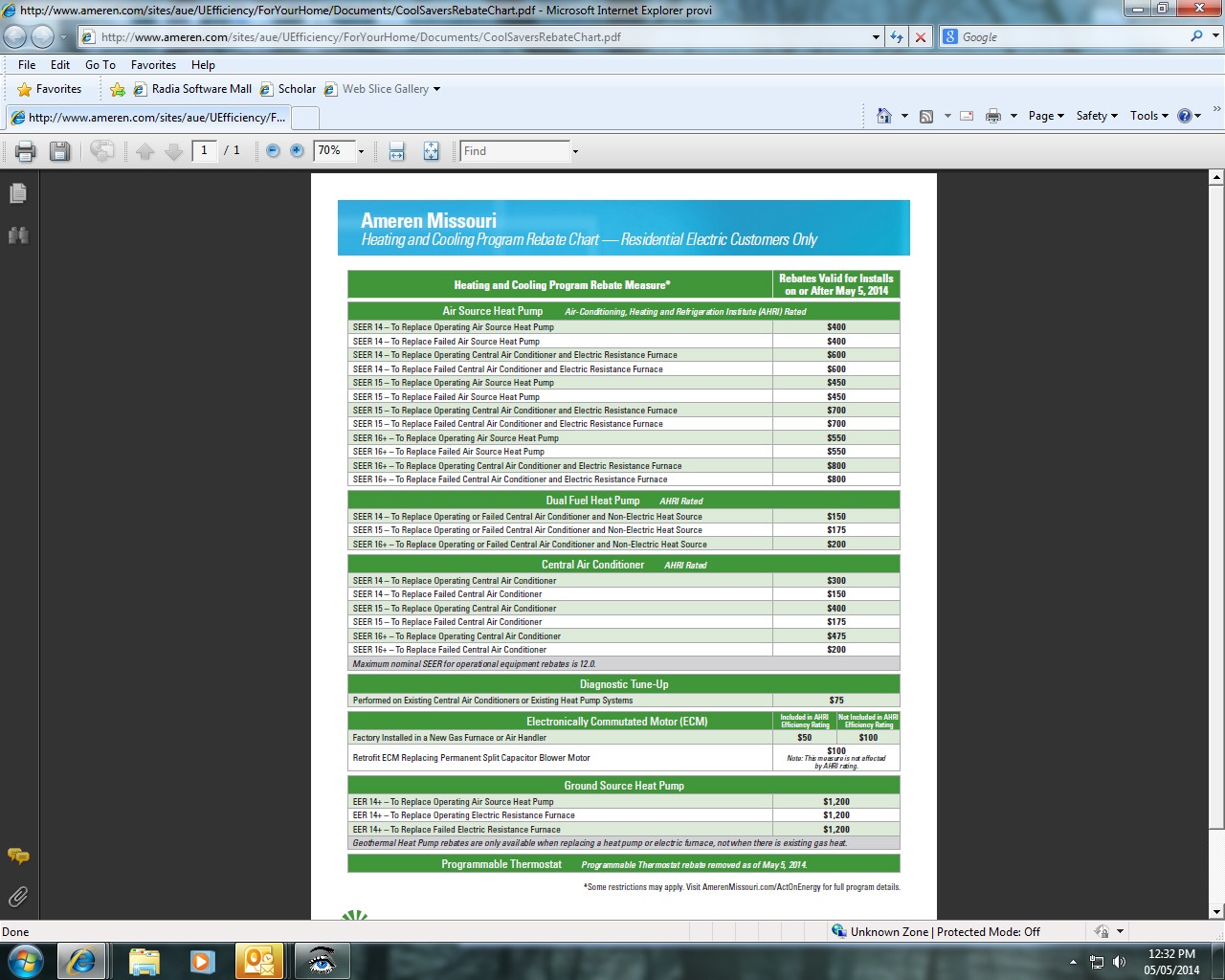This screenshot has width=1225, height=980.
Task: Zoom in with the plus magnifier button
Action: point(297,151)
